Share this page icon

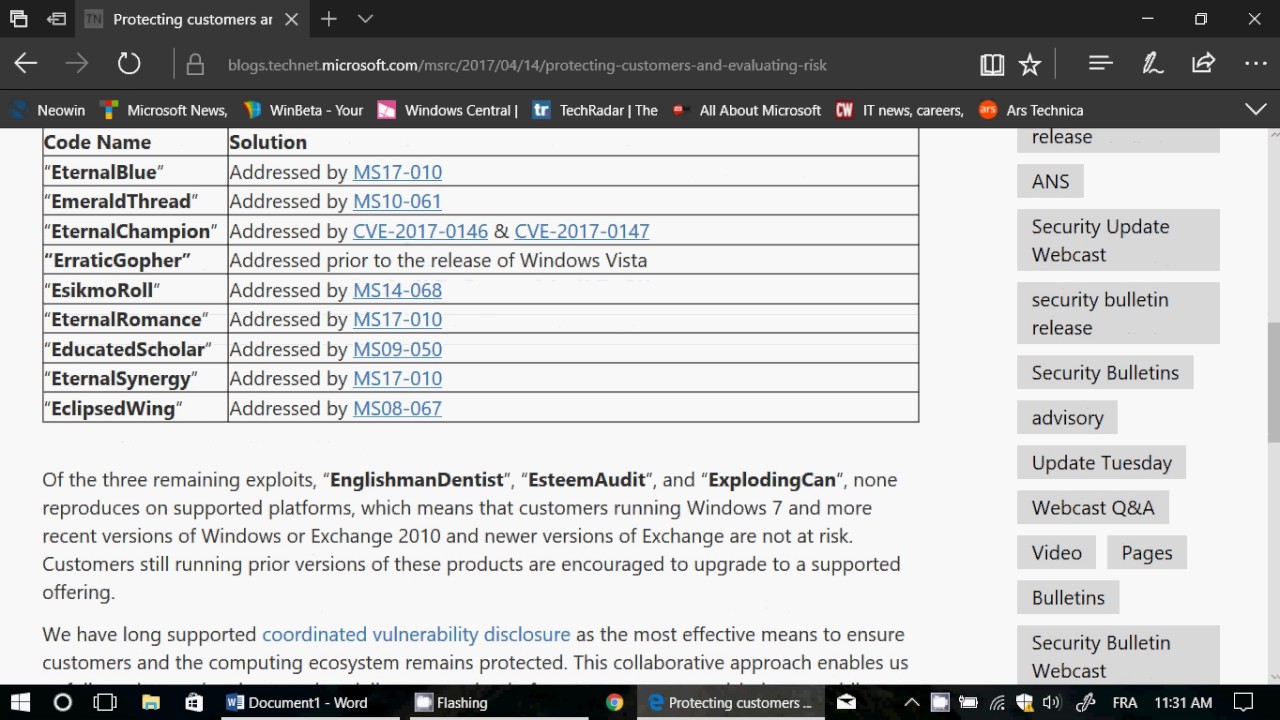(1203, 63)
